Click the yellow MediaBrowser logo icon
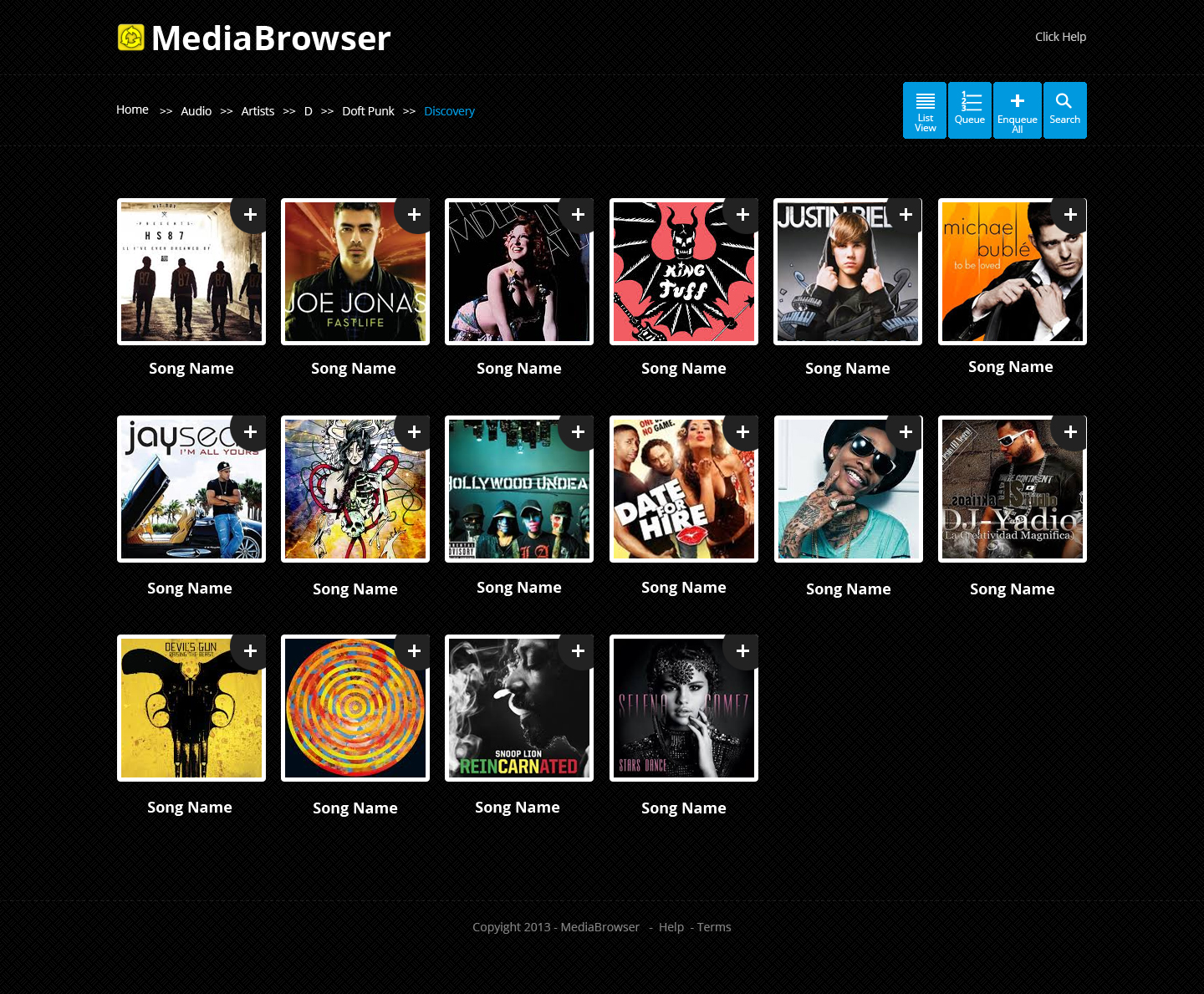This screenshot has width=1204, height=994. pyautogui.click(x=131, y=38)
